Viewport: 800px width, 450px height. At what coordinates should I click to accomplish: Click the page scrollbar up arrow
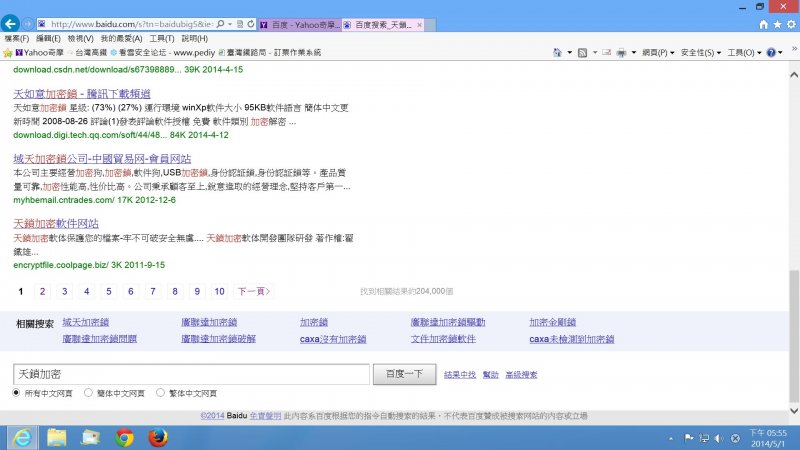(794, 74)
